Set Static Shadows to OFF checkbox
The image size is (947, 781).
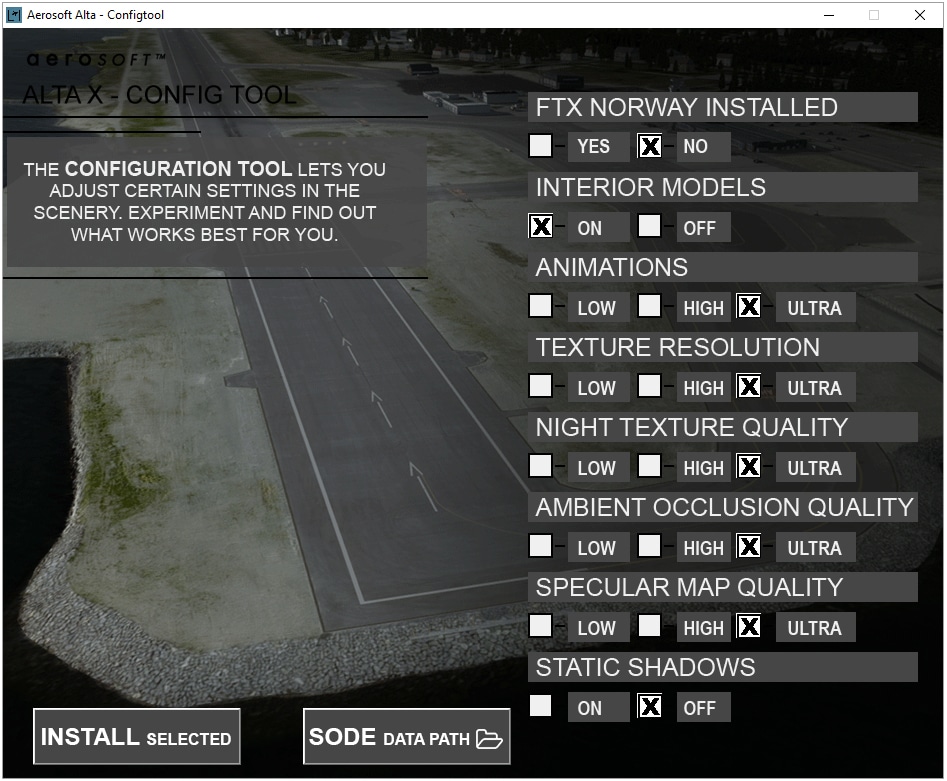(x=649, y=707)
